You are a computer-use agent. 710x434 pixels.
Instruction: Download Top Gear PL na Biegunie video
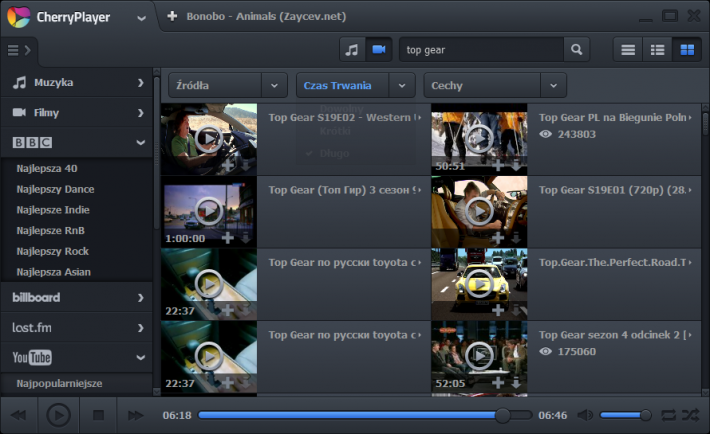(x=516, y=165)
